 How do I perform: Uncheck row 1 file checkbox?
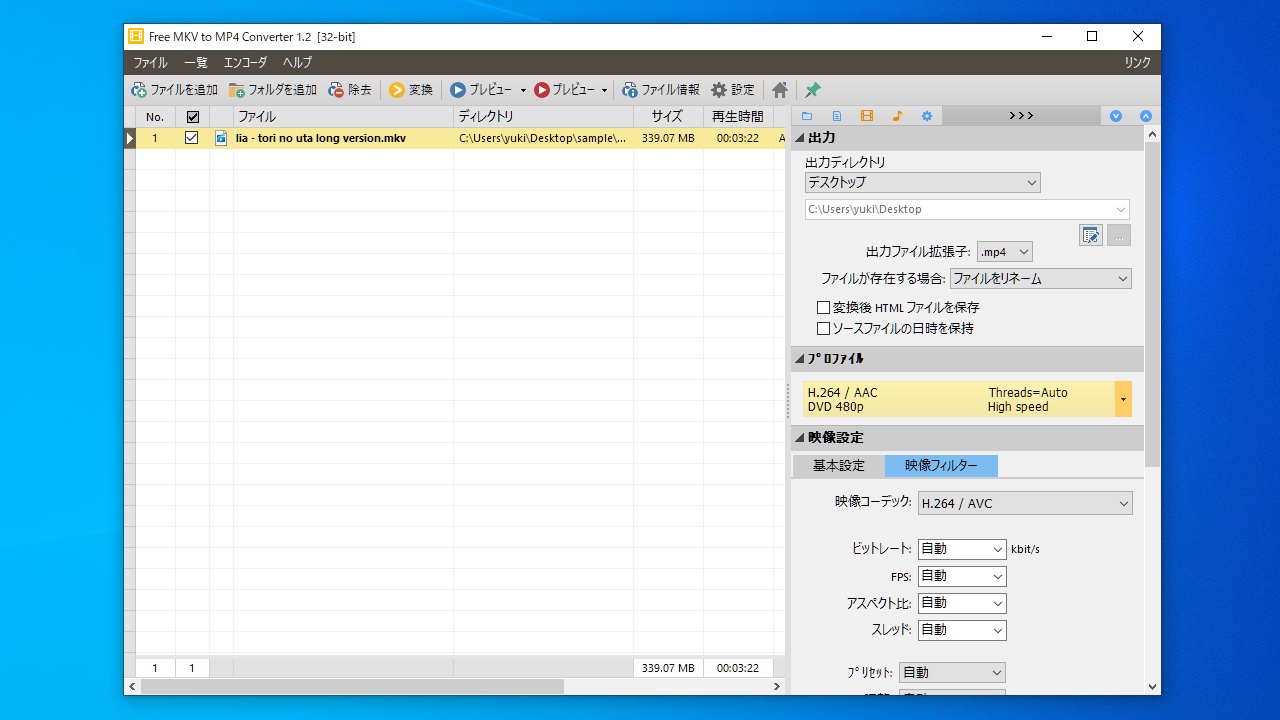pyautogui.click(x=192, y=138)
